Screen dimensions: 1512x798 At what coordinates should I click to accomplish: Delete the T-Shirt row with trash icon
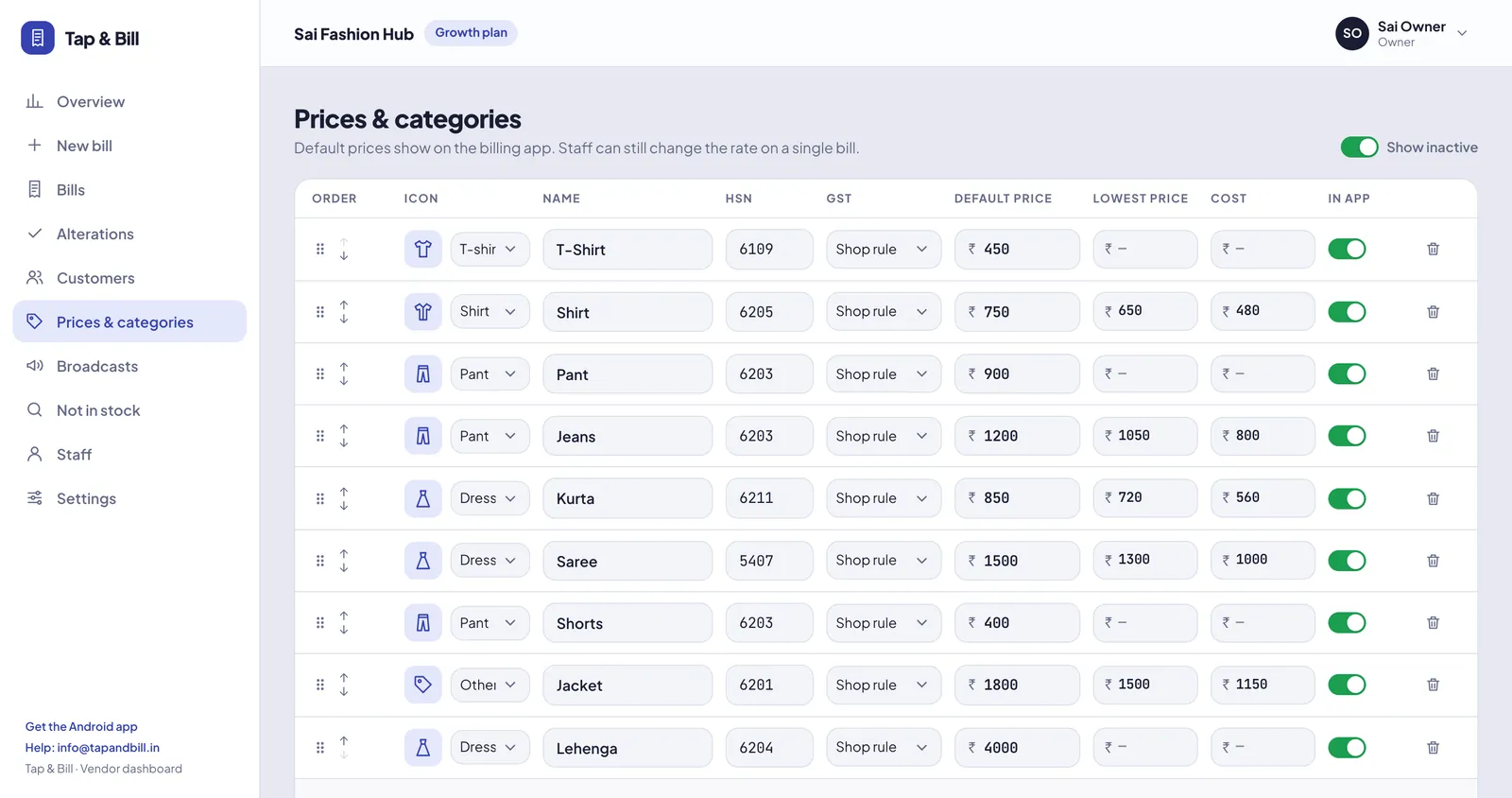pyautogui.click(x=1433, y=249)
